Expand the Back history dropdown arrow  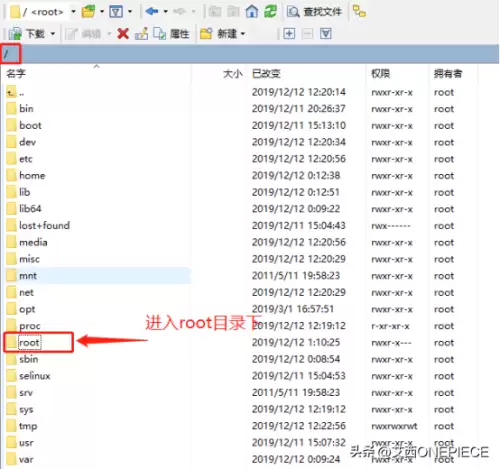165,12
